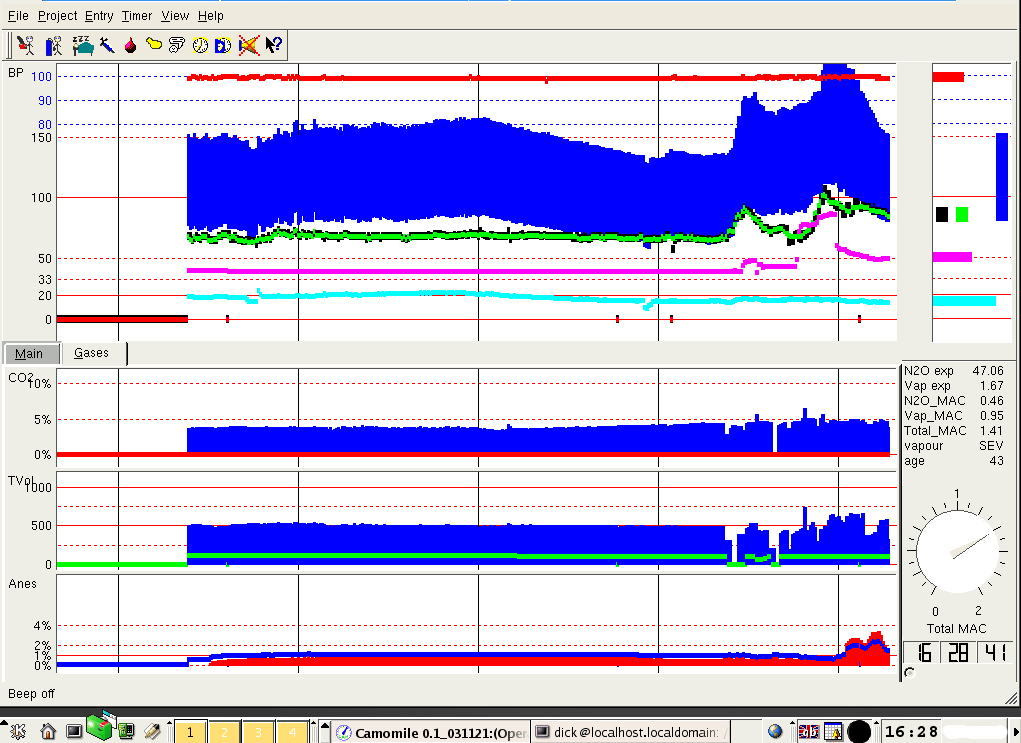Click the syringe injection toolbar icon
The image size is (1021, 743).
(106, 44)
